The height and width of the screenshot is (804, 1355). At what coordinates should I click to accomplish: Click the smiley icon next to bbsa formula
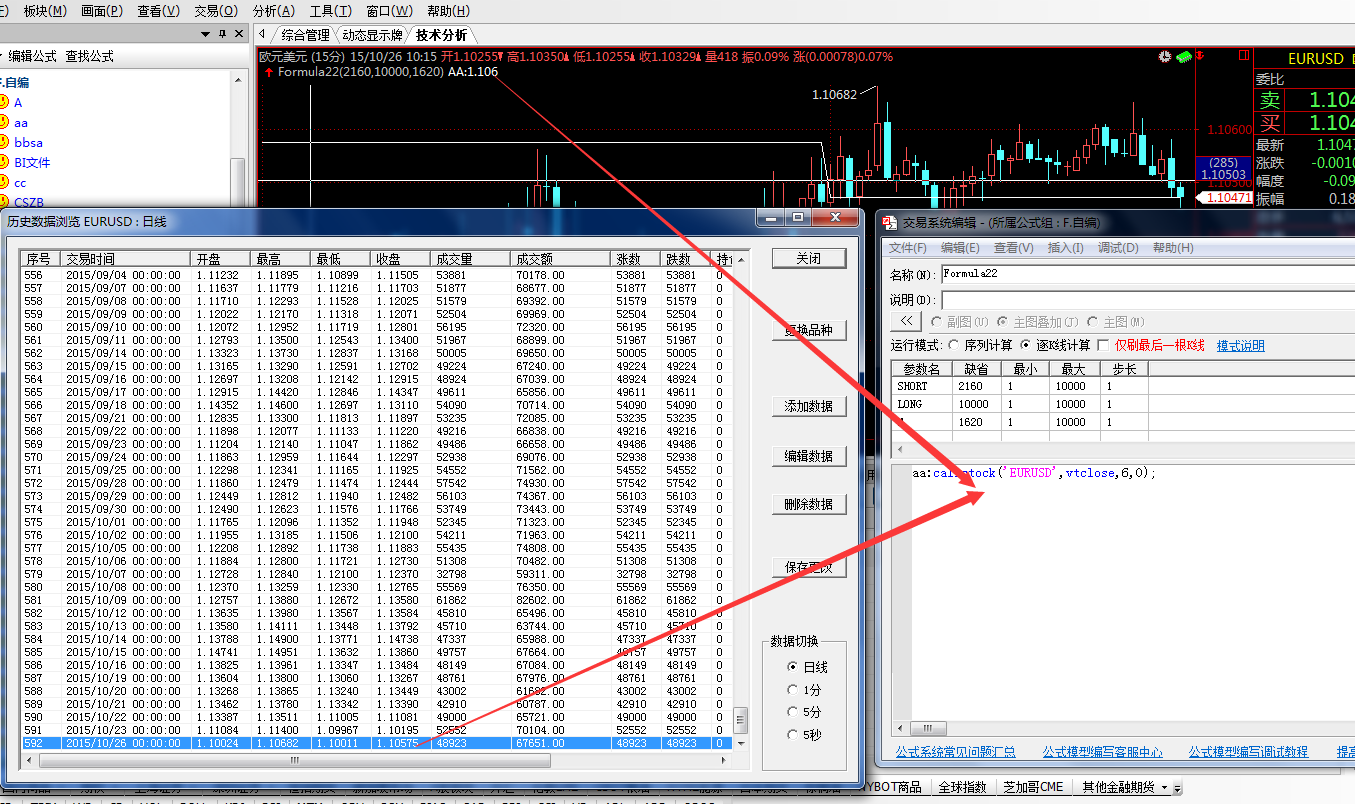point(4,143)
